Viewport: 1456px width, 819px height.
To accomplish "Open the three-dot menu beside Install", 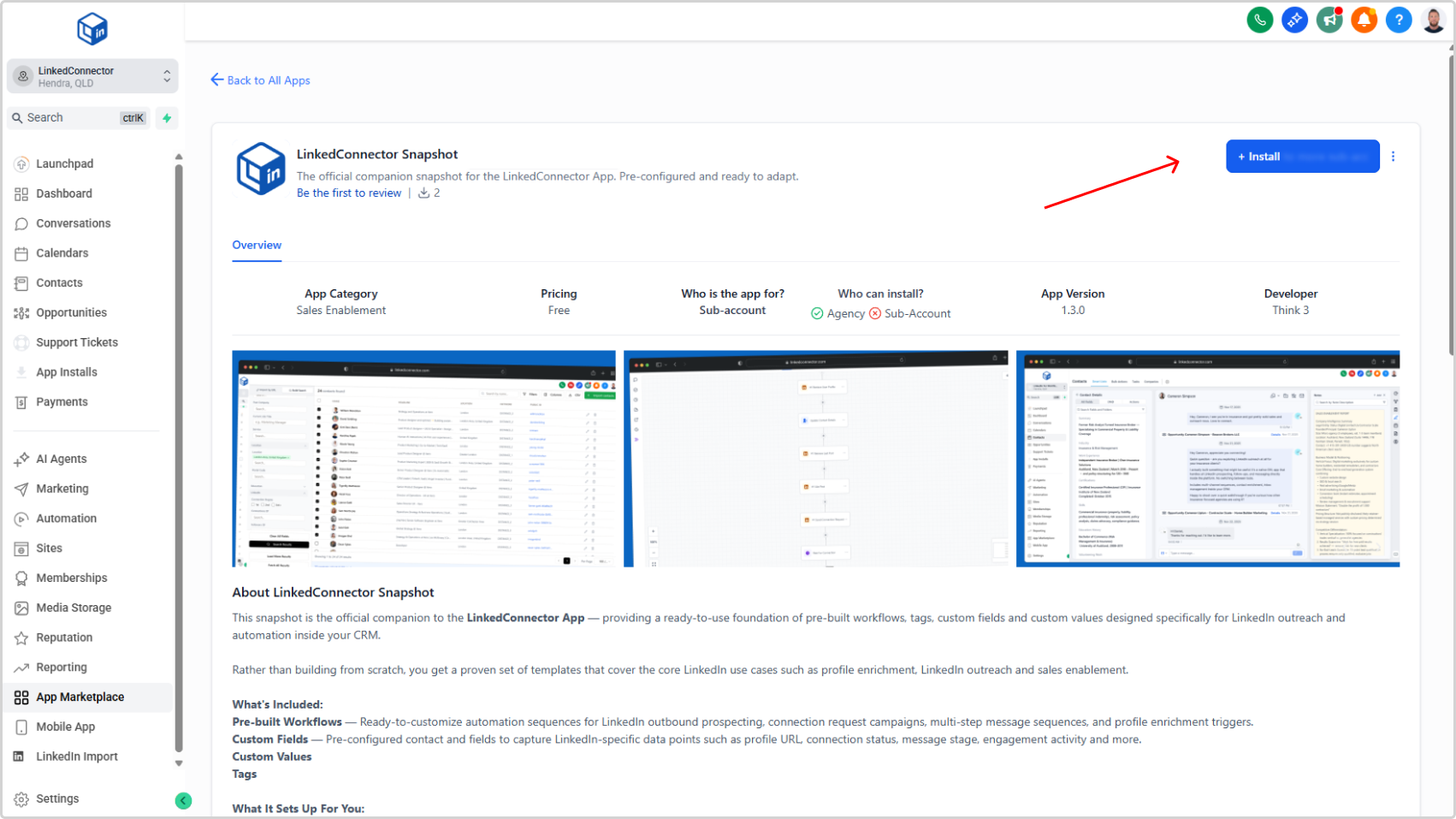I will click(1393, 157).
